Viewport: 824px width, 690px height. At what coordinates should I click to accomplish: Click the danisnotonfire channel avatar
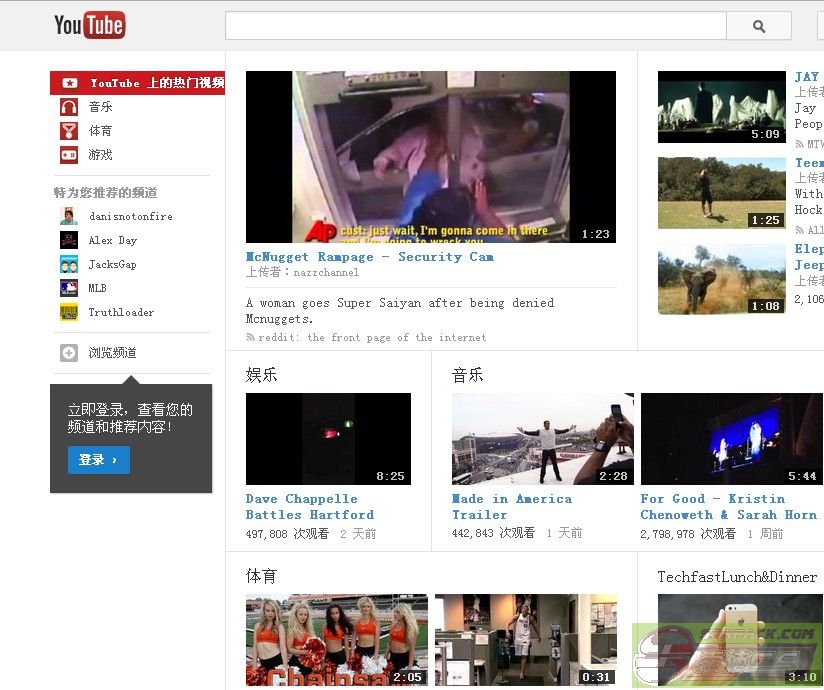69,216
